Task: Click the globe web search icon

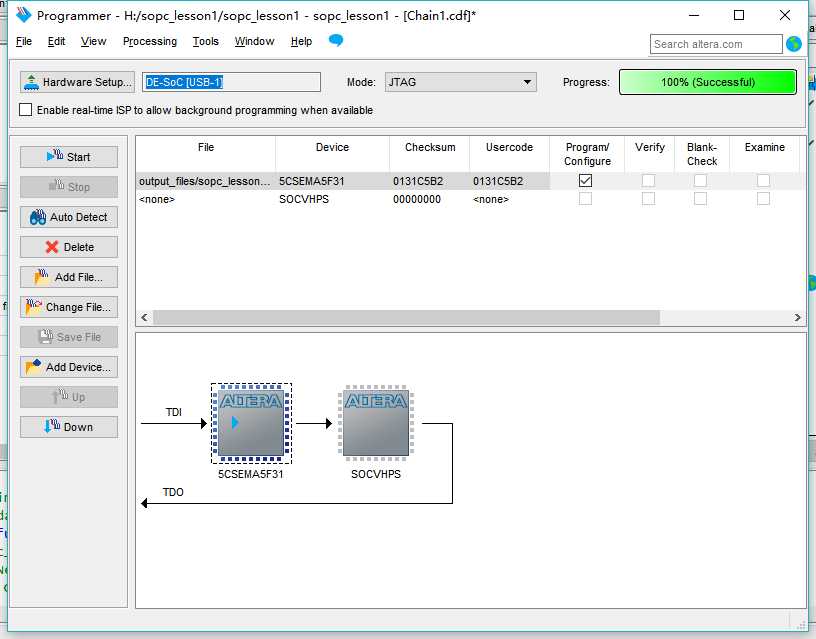Action: coord(794,44)
